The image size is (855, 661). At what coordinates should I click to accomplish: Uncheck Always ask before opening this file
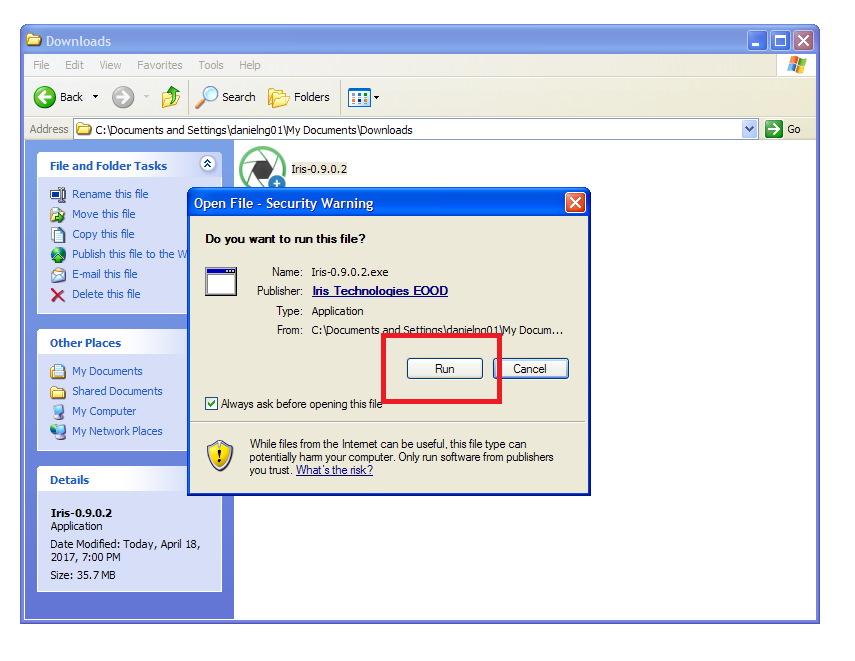point(212,404)
